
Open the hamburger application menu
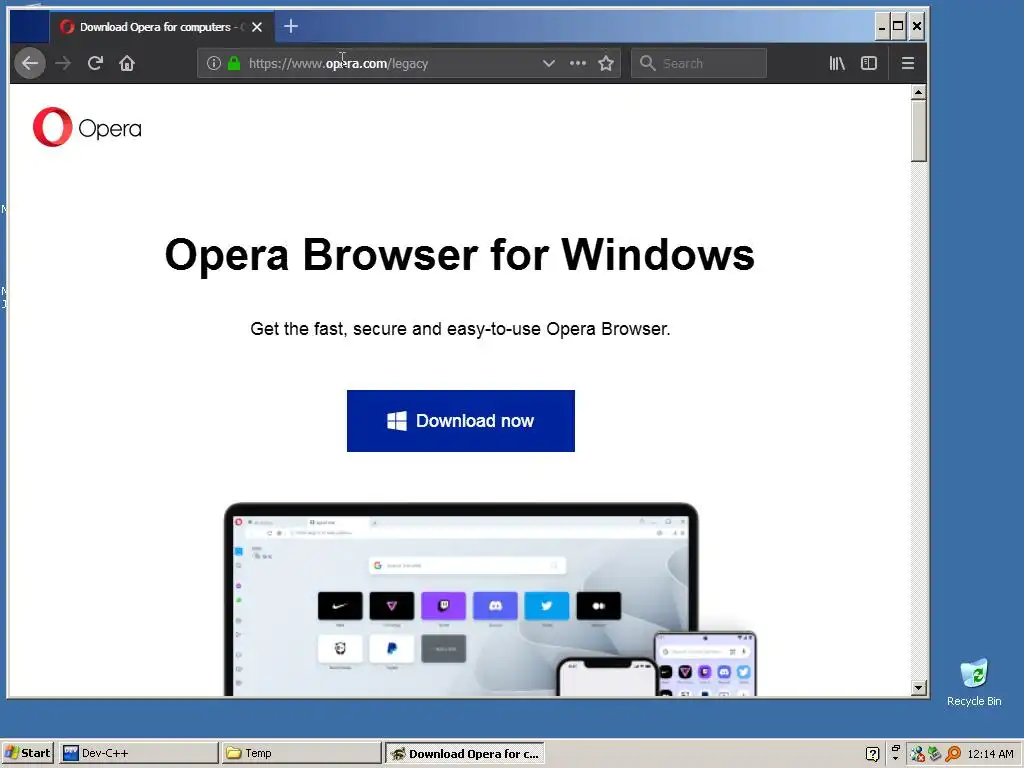(908, 63)
